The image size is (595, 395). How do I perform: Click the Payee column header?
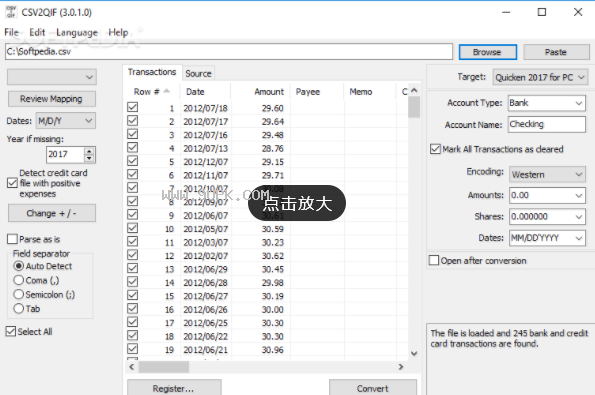click(317, 92)
